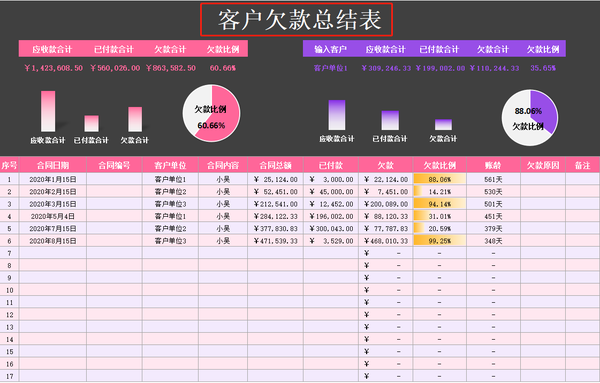Select paid amount cell ¥196,002.00
The image size is (600, 383).
click(331, 216)
